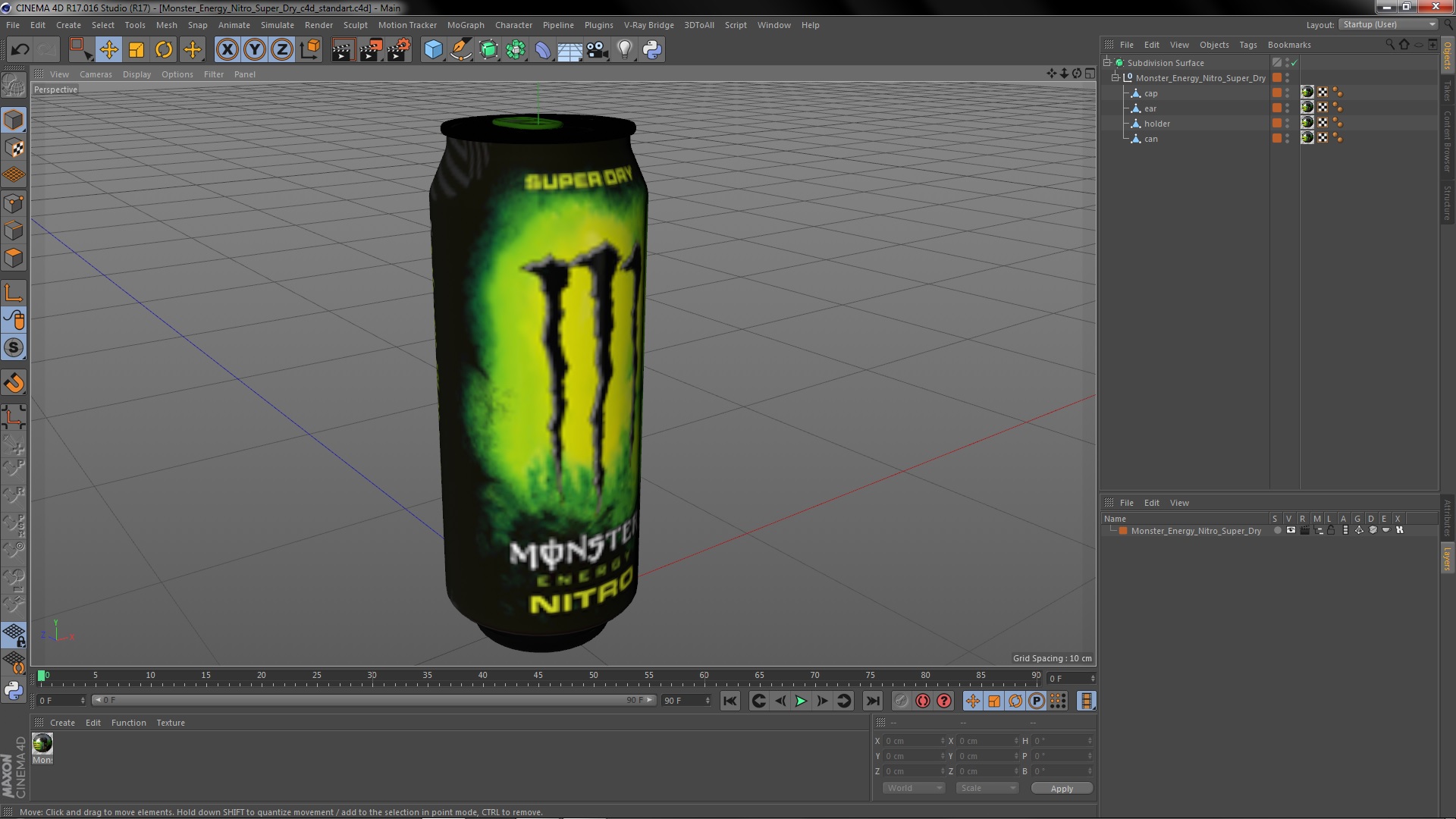1456x819 pixels.
Task: Select the spline Pen tool
Action: coord(460,50)
